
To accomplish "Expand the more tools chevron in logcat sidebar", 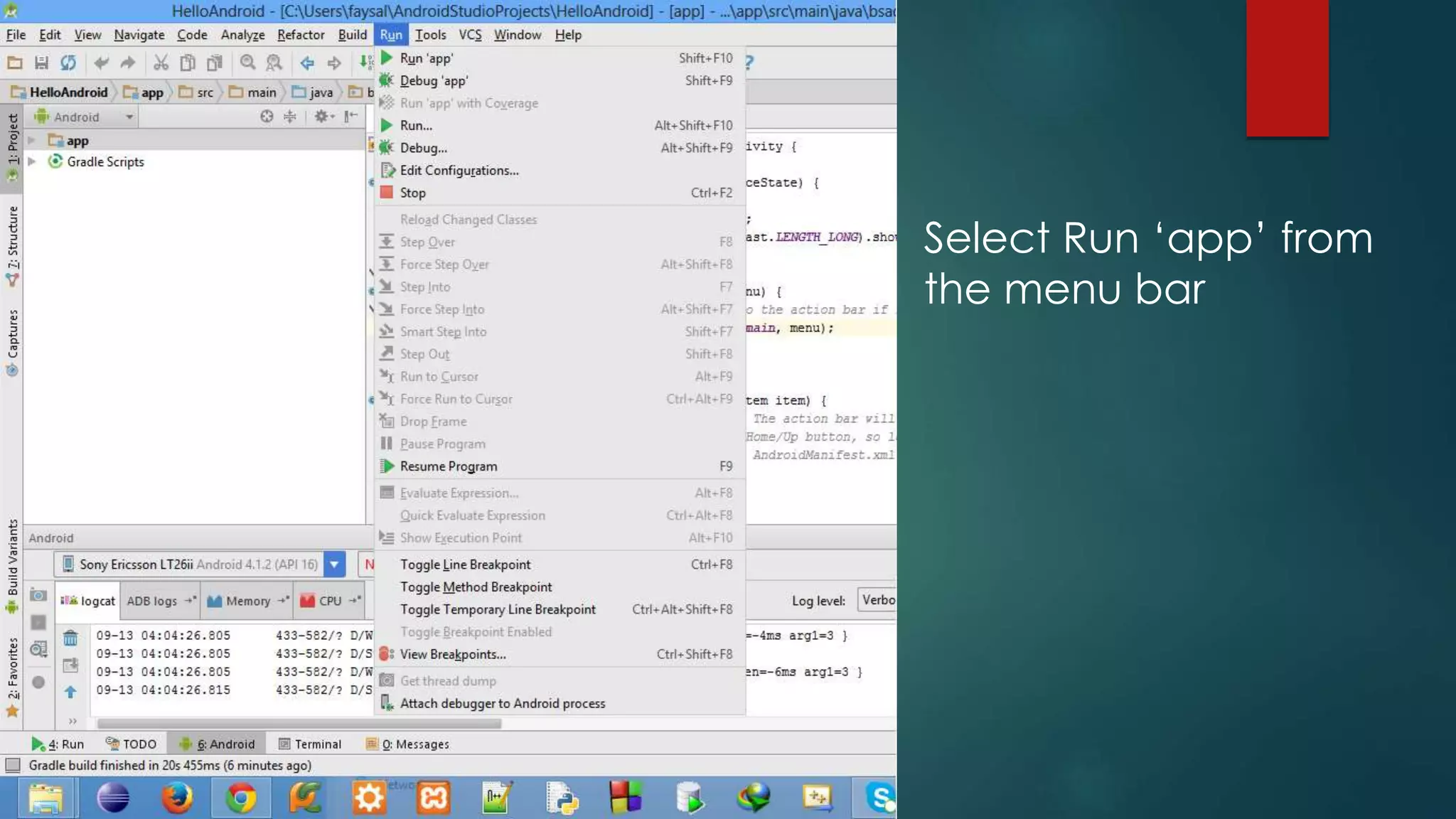I will (x=73, y=721).
